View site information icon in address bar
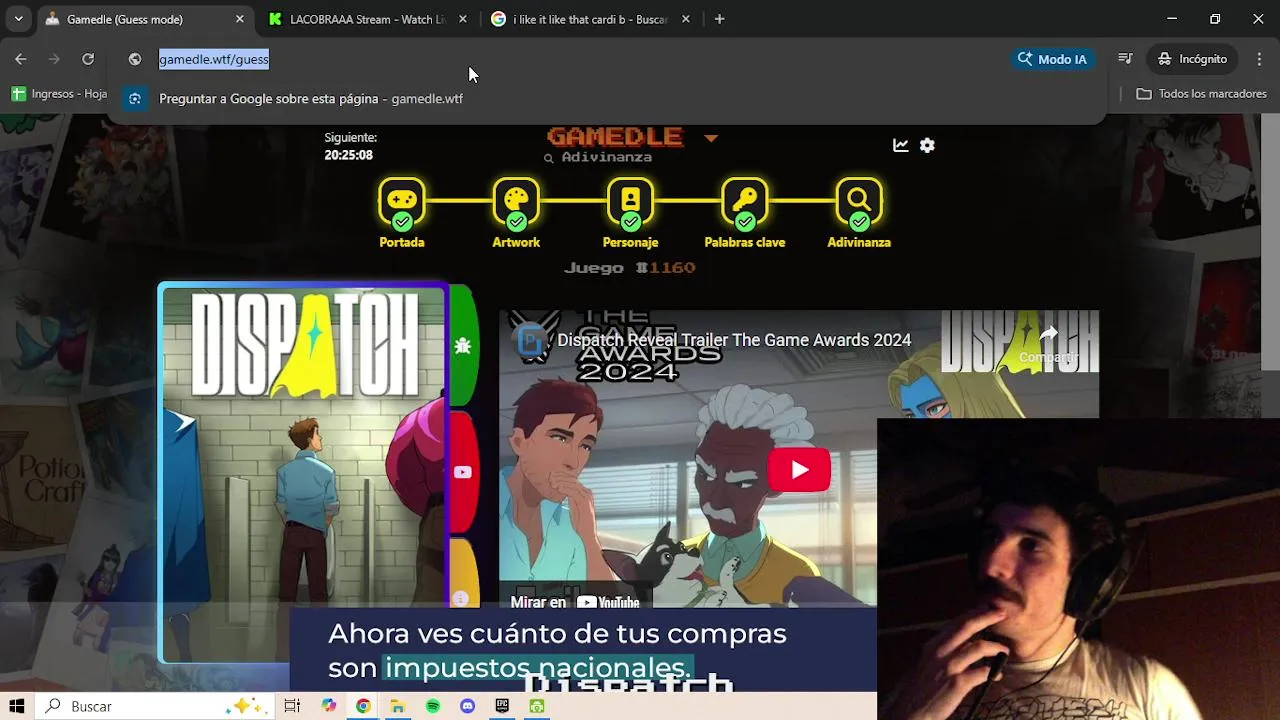The image size is (1280, 720). pos(135,59)
